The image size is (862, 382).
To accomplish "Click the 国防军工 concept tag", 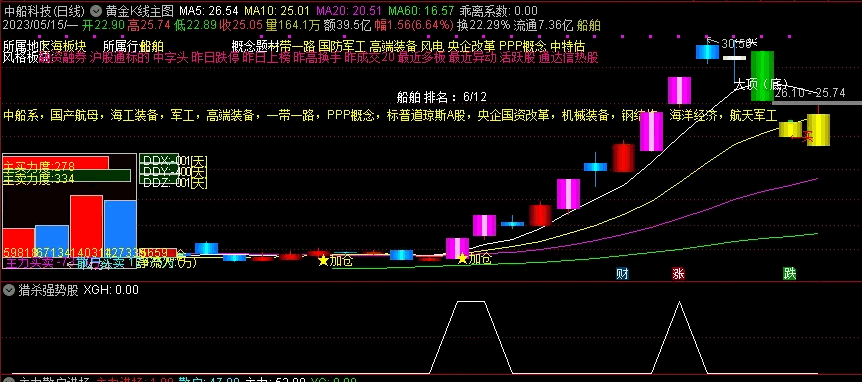I will [342, 46].
